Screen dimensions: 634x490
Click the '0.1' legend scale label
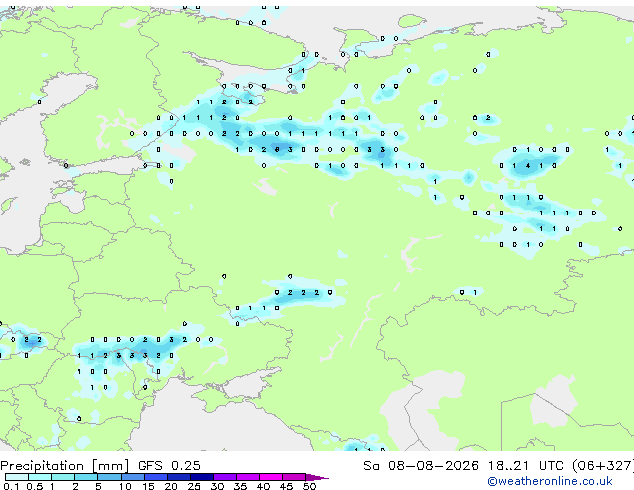11,486
